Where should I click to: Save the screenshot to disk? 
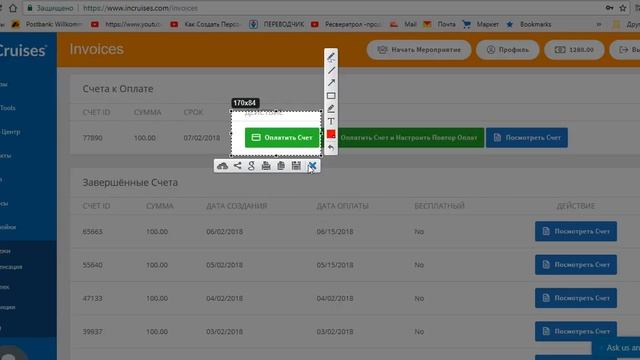[296, 166]
